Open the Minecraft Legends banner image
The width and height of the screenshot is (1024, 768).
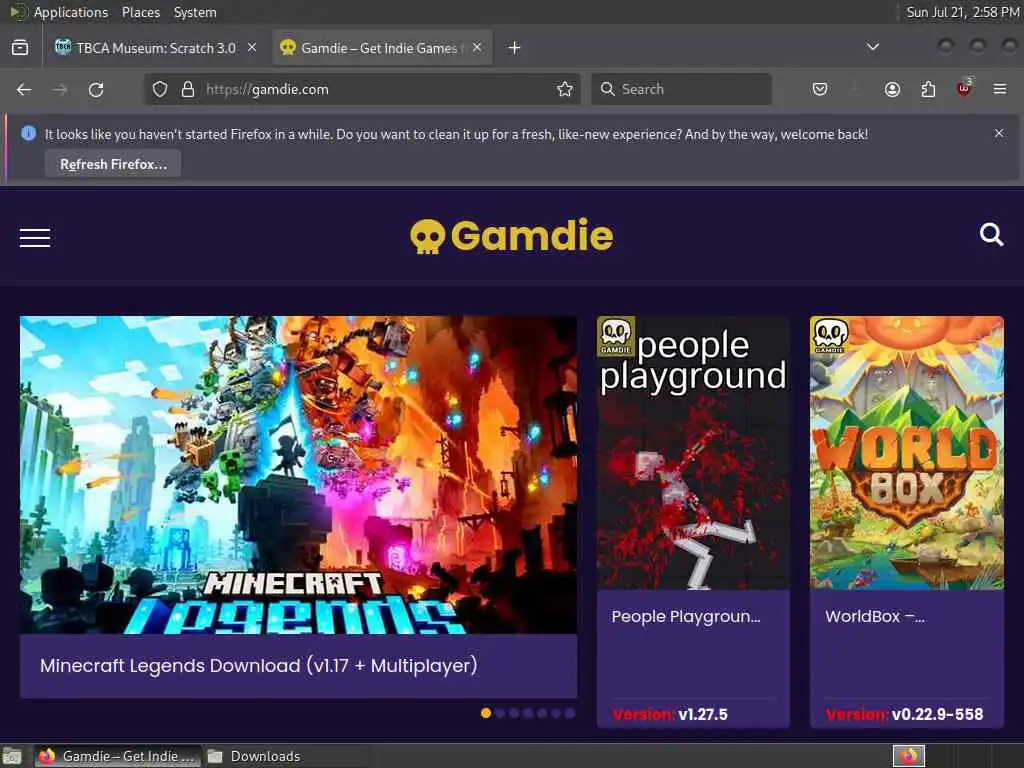298,475
